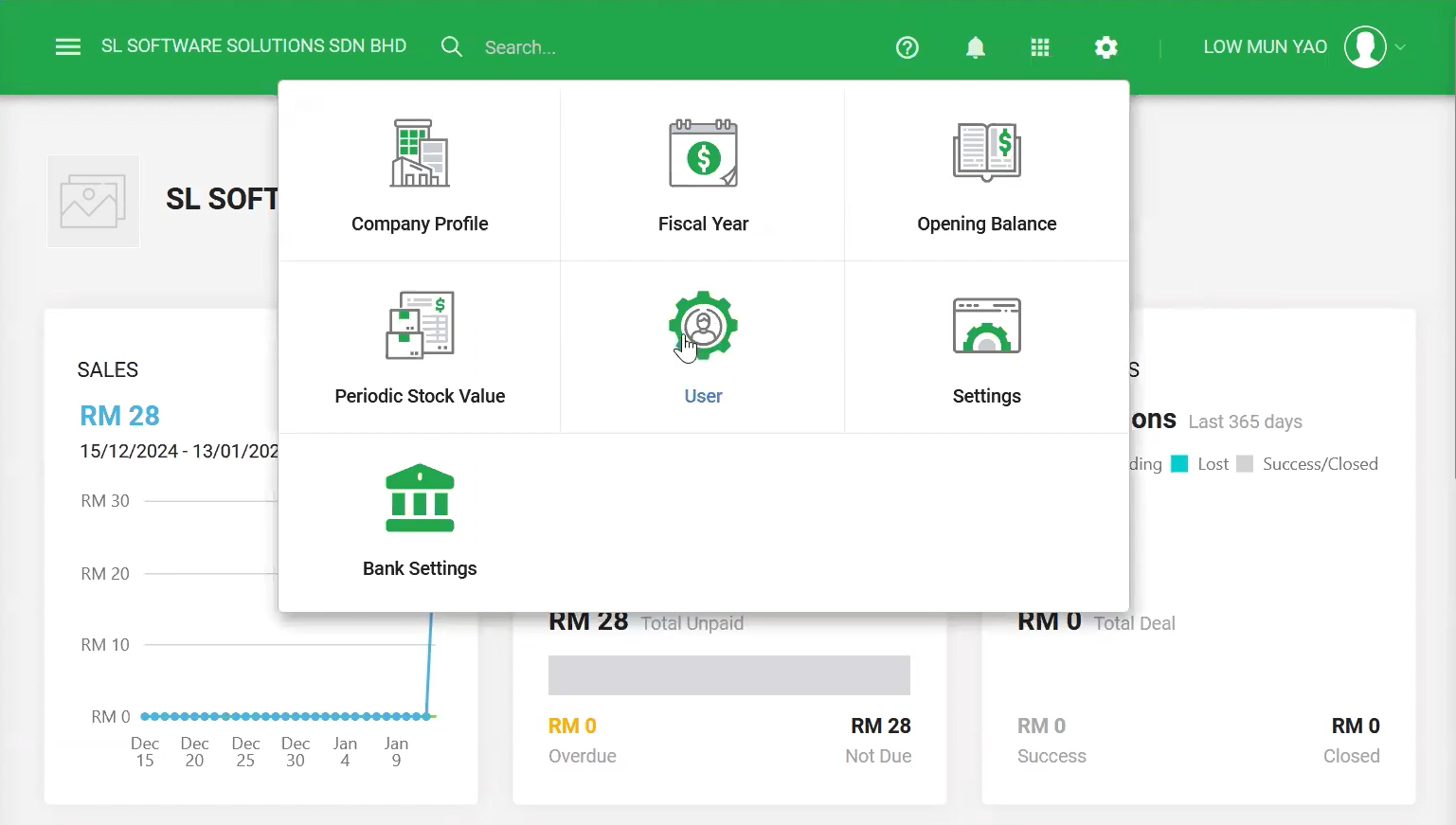The height and width of the screenshot is (825, 1456).
Task: Click the 'SALES' card heading
Action: pyautogui.click(x=108, y=369)
